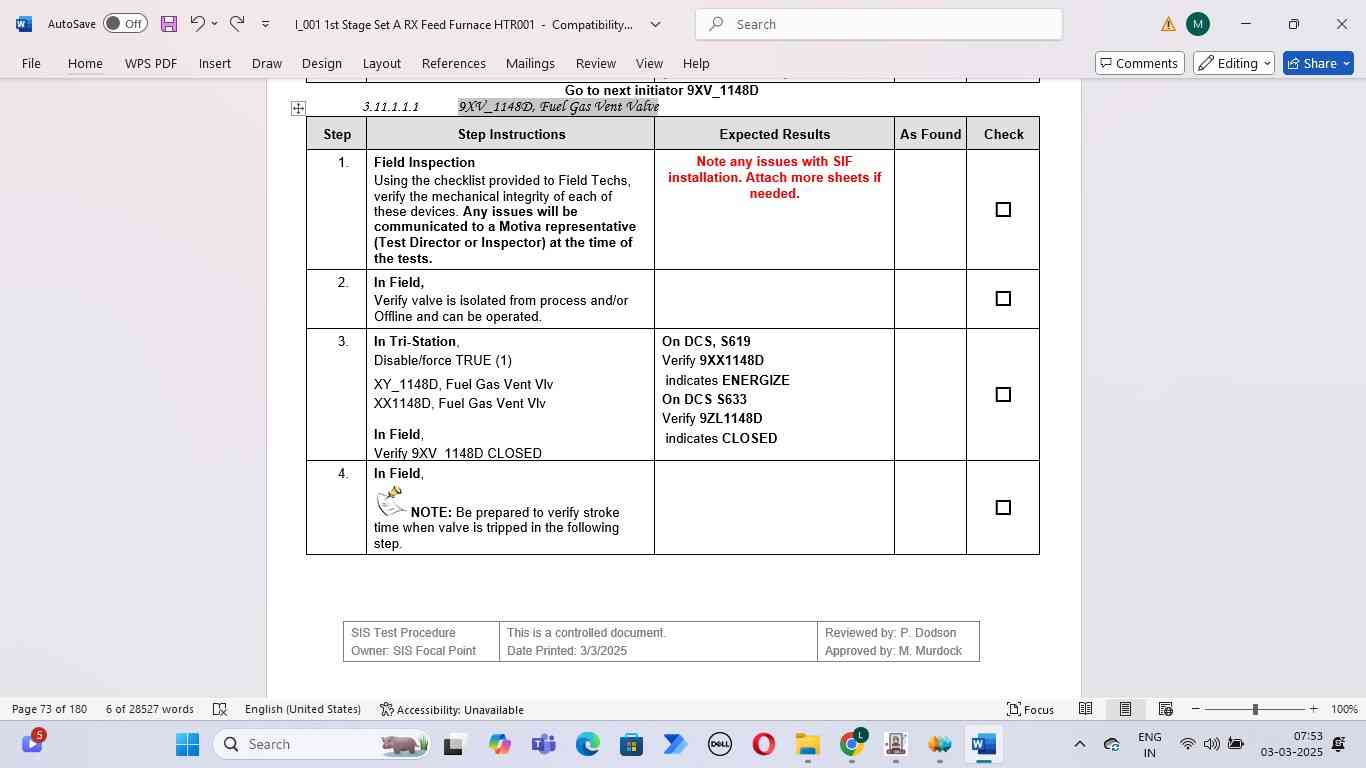Check the box for step 4 NOTE row
This screenshot has width=1366, height=768.
(1003, 507)
